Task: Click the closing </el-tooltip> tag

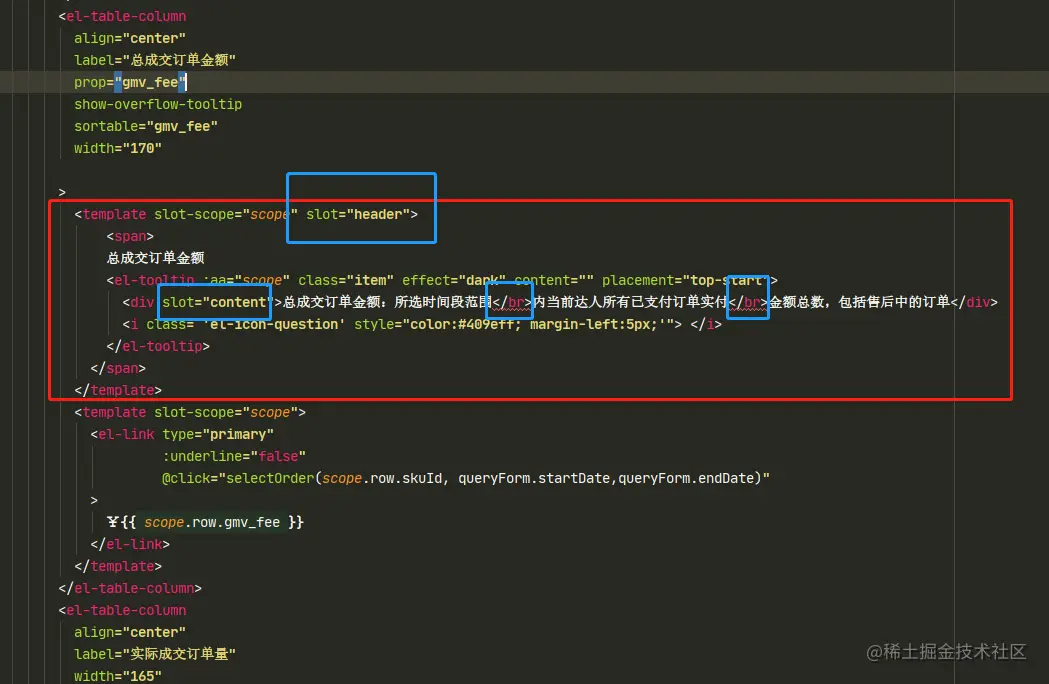Action: pyautogui.click(x=158, y=347)
